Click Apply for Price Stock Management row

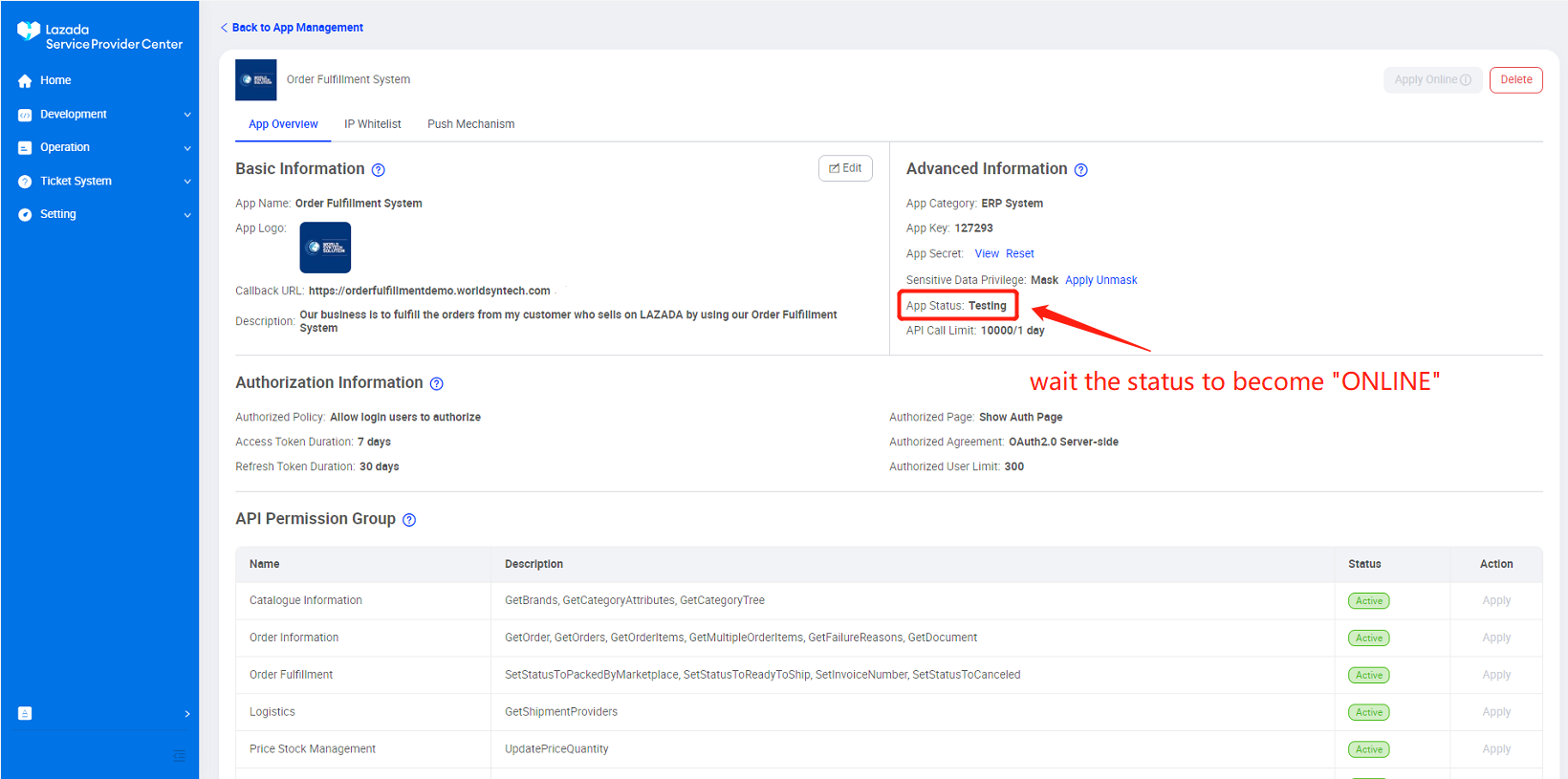[1496, 750]
